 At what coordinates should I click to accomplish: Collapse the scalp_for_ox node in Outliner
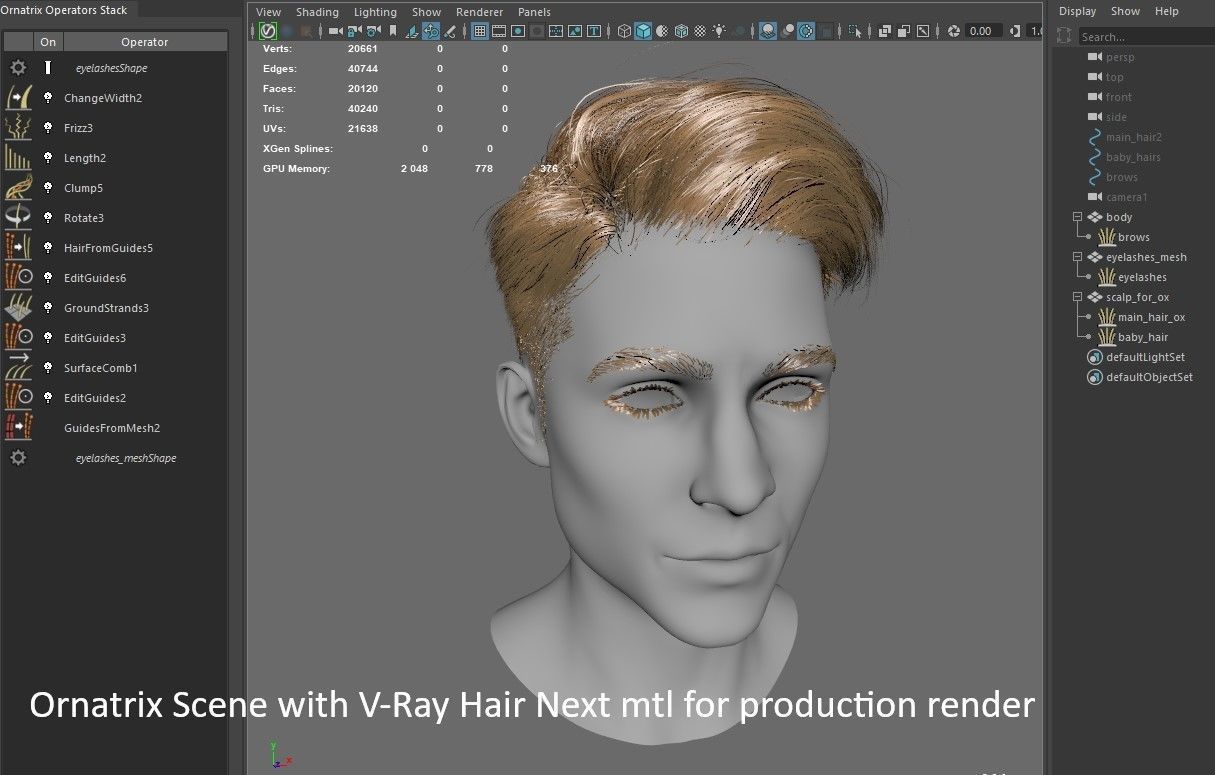1077,297
